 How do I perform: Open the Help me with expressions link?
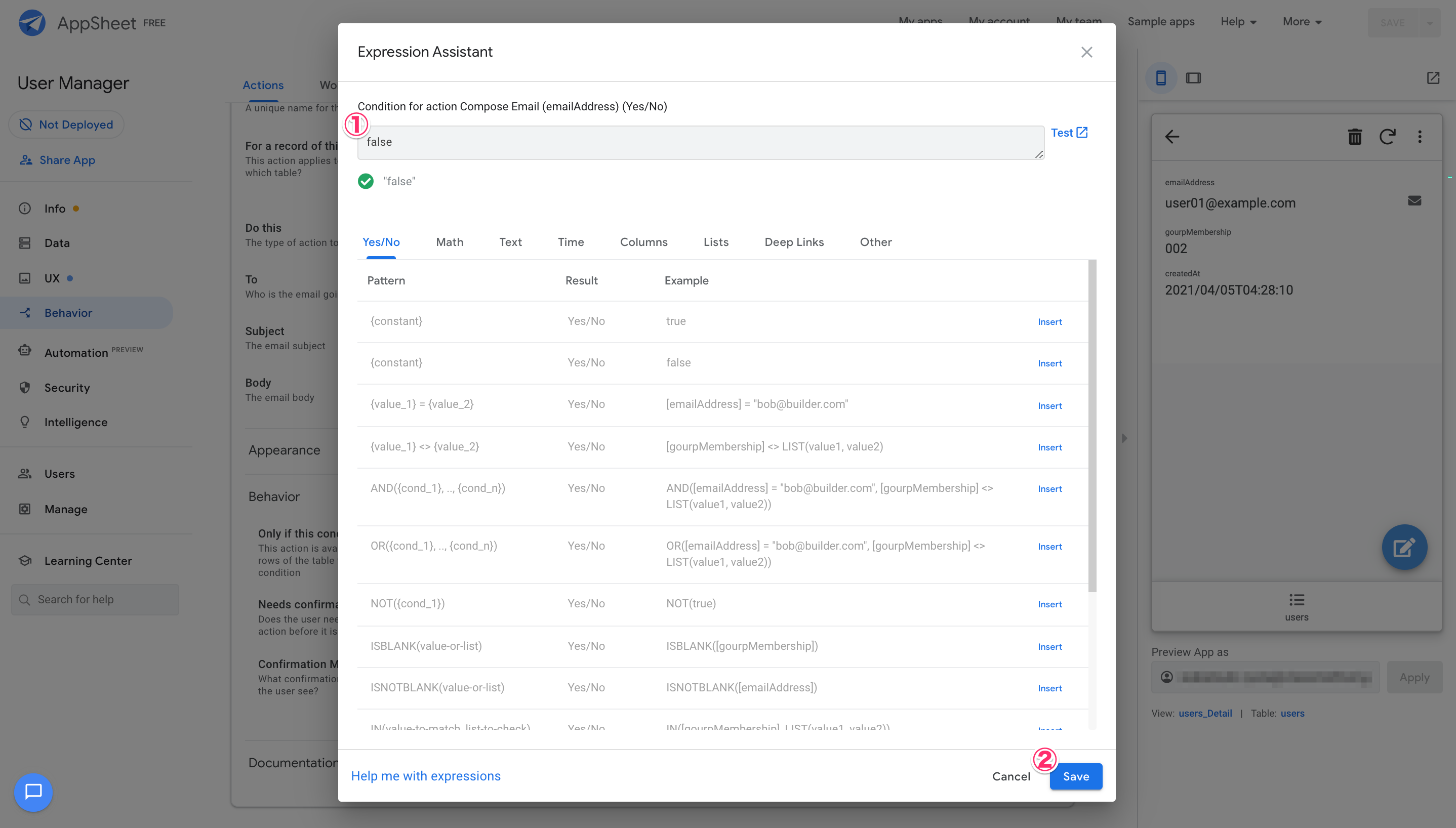coord(425,776)
